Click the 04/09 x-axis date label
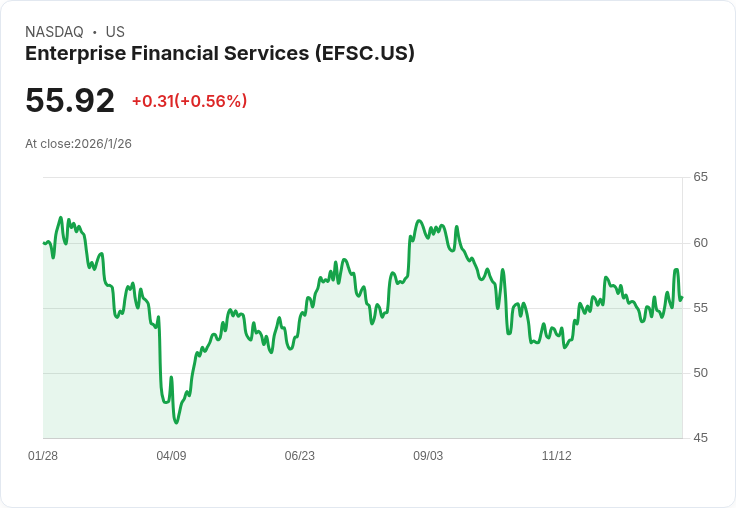Viewport: 736px width, 508px height. (171, 456)
